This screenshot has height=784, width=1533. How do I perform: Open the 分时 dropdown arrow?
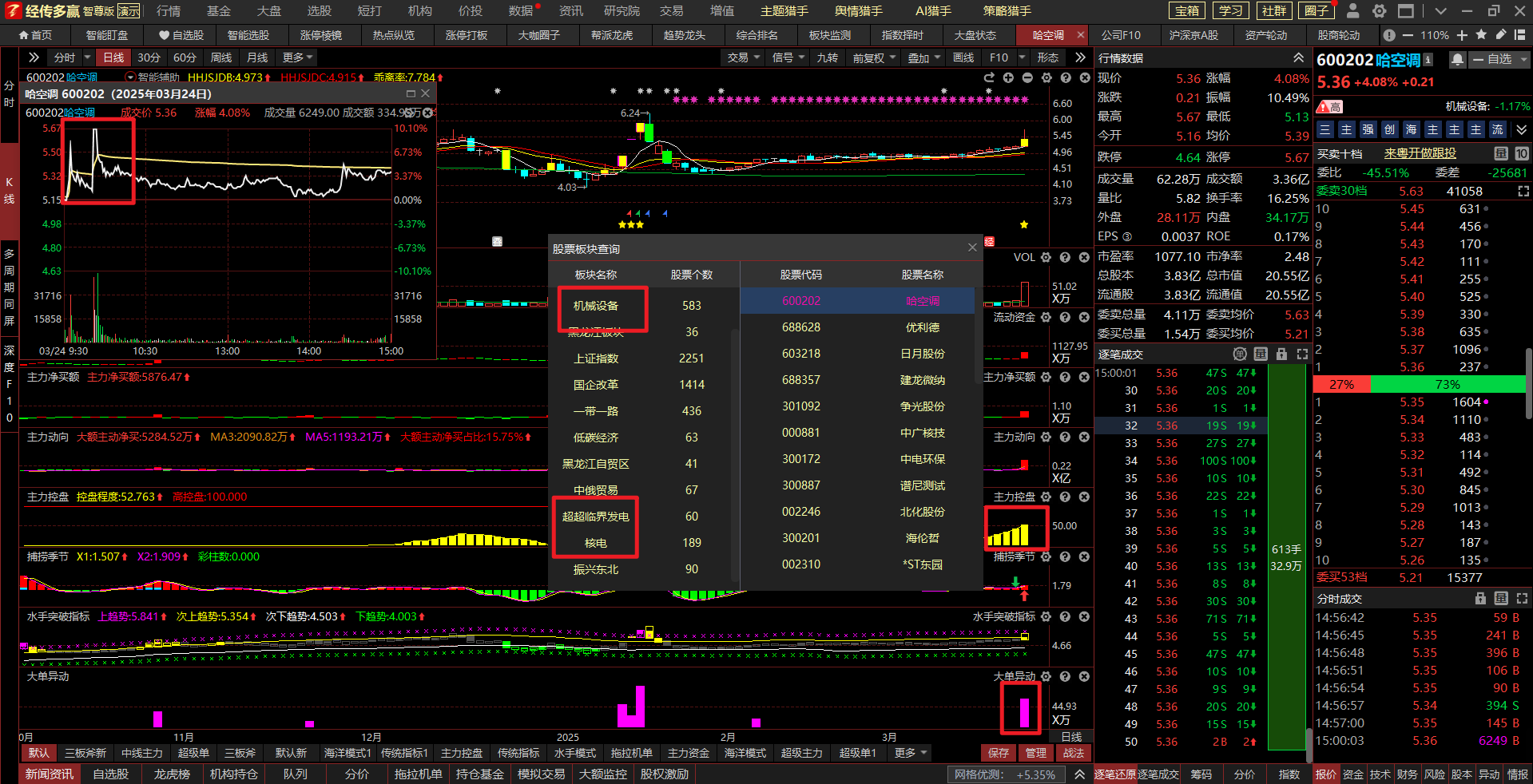[88, 57]
